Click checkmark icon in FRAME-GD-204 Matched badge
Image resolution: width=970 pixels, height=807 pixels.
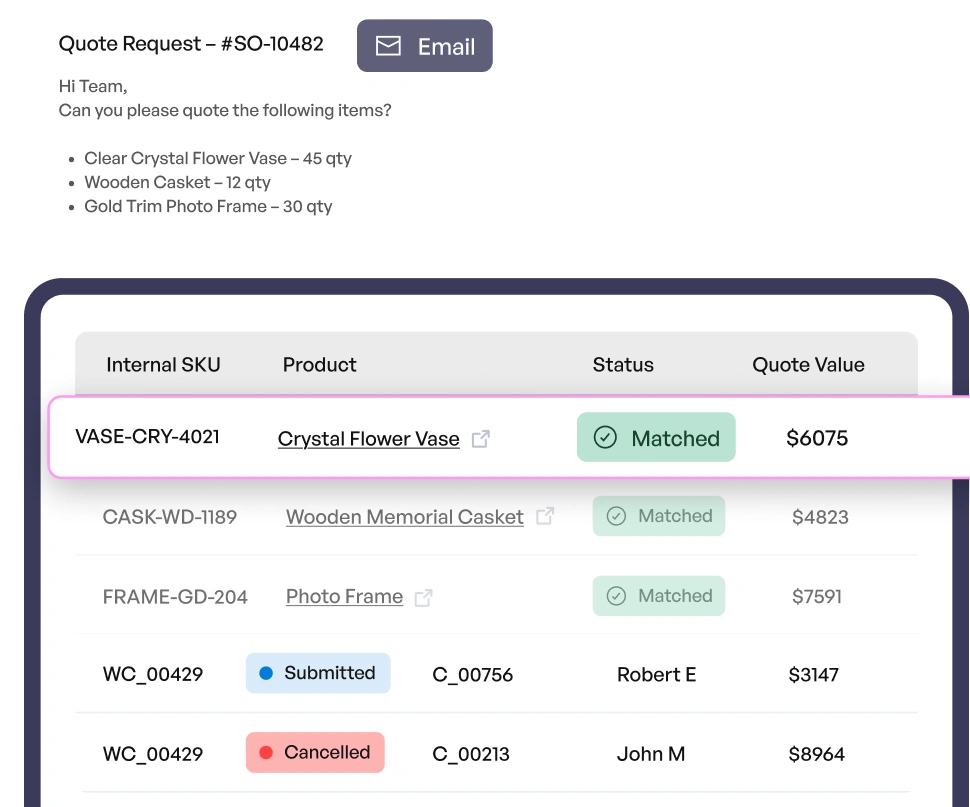[x=617, y=596]
